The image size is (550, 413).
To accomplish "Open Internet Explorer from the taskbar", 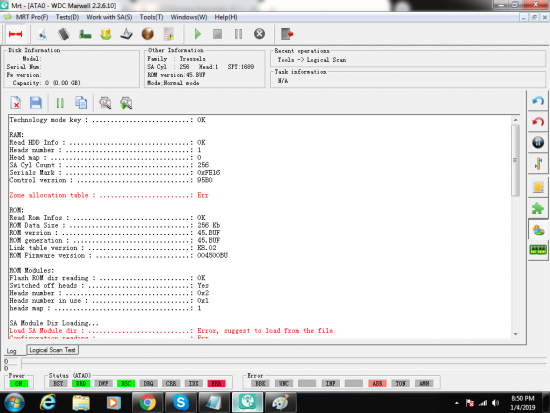I will point(48,402).
